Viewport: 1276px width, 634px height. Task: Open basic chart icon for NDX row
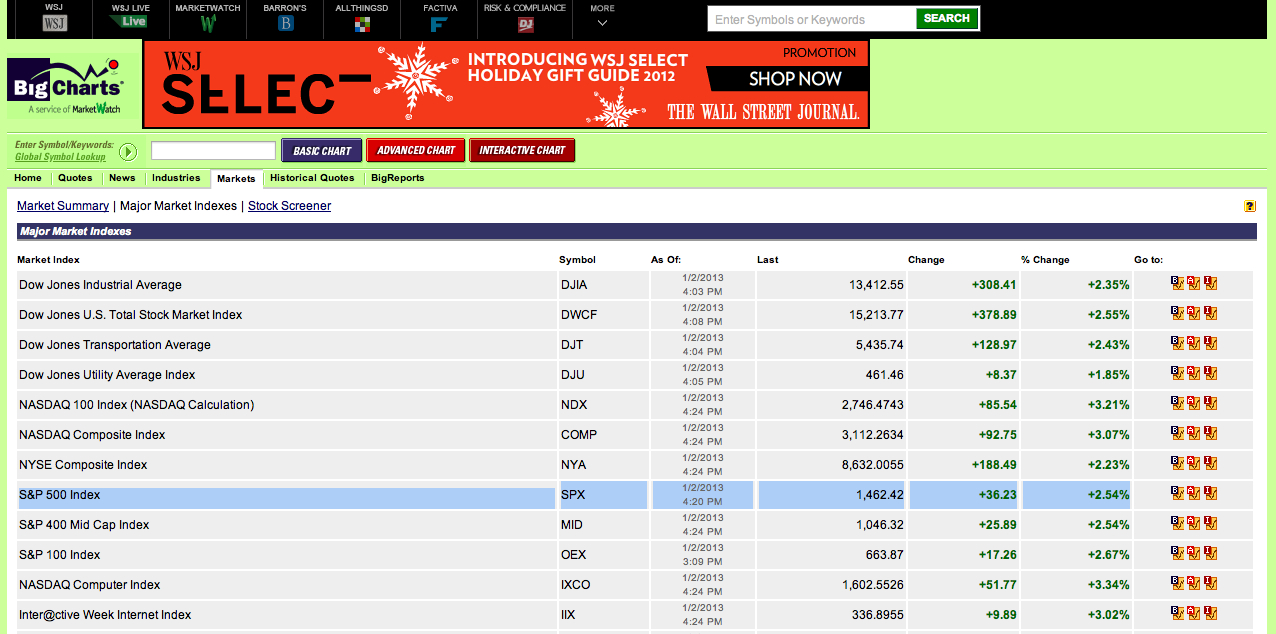pyautogui.click(x=1177, y=404)
